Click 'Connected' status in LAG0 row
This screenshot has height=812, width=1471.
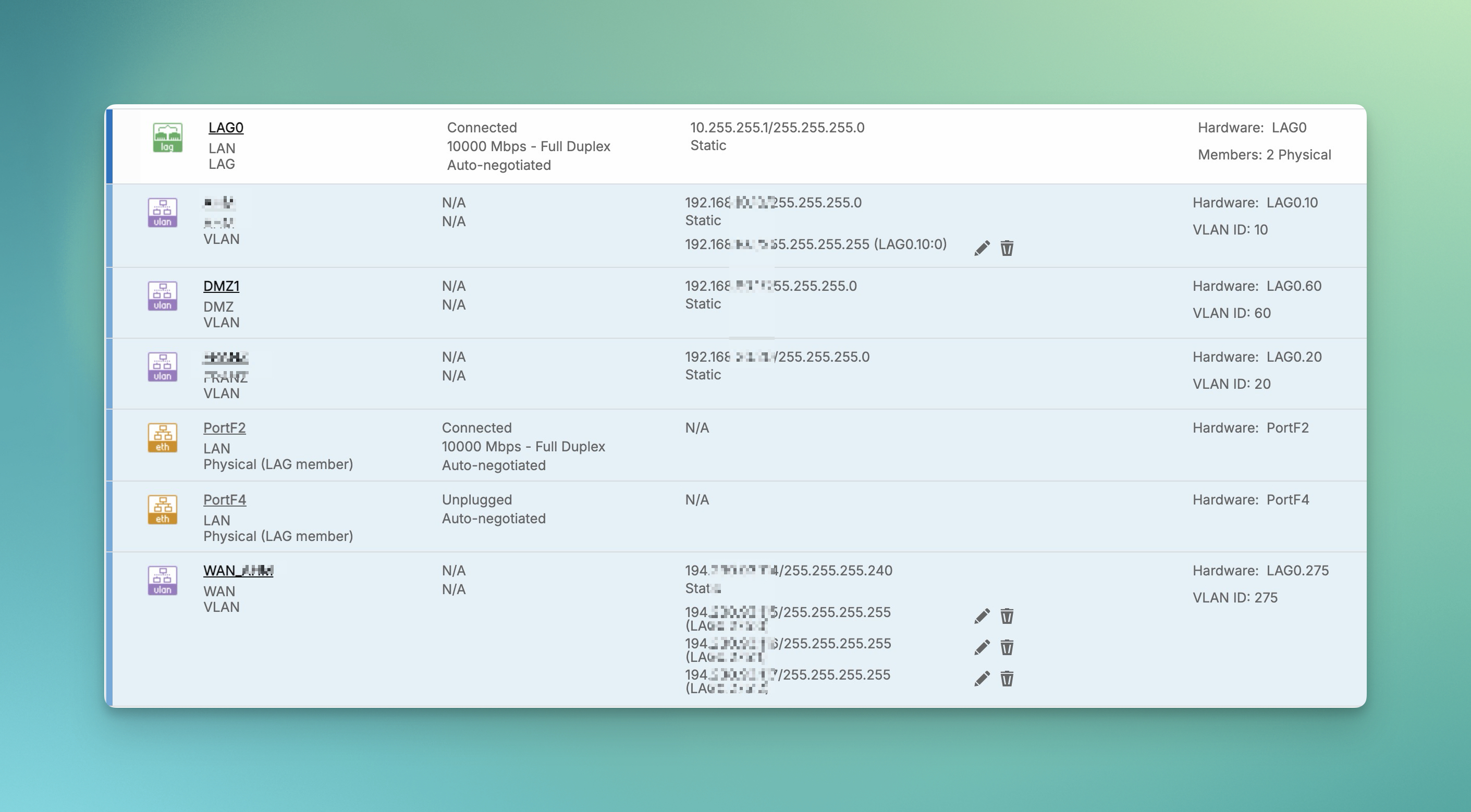[x=482, y=127]
